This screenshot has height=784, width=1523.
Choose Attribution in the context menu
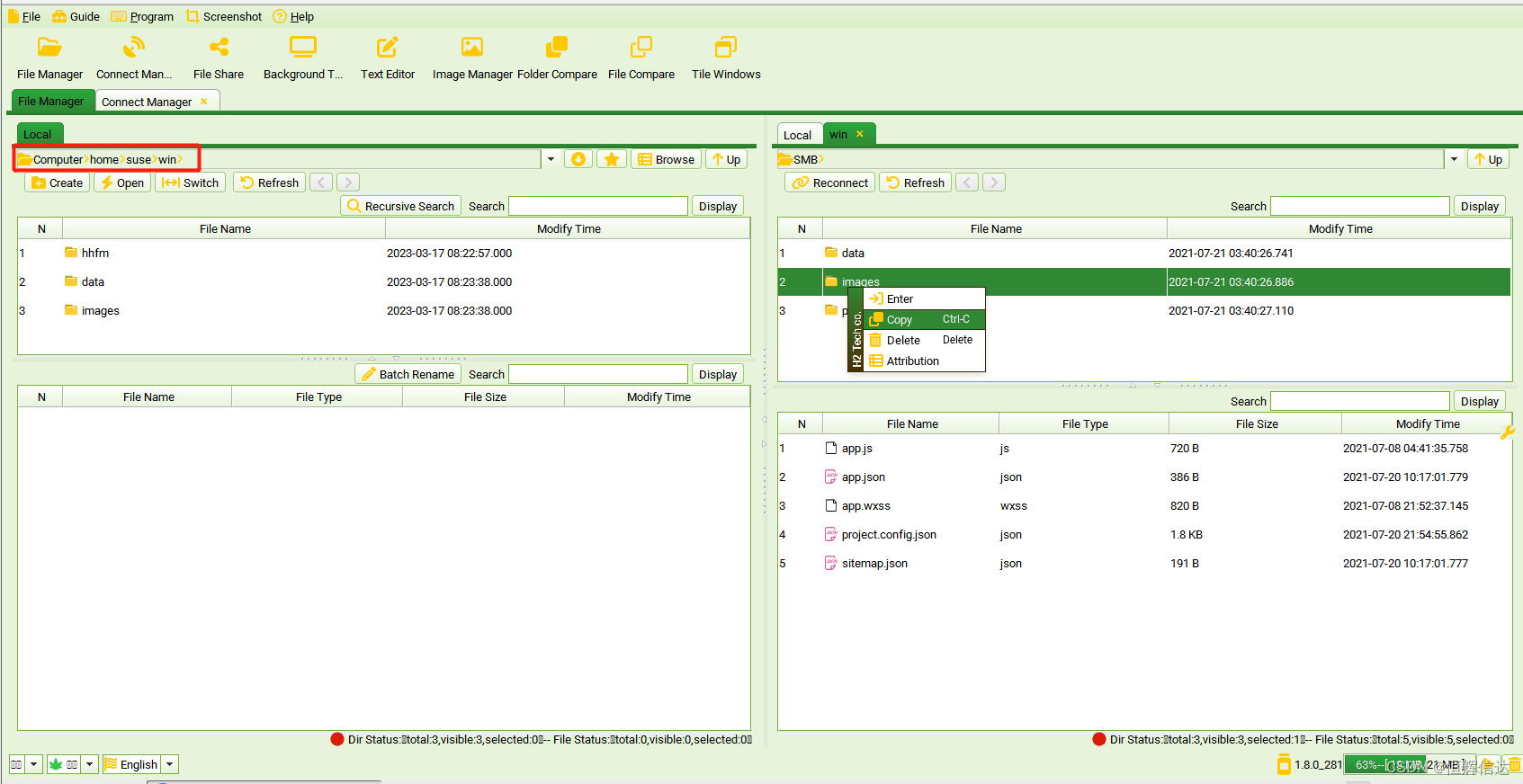point(924,361)
